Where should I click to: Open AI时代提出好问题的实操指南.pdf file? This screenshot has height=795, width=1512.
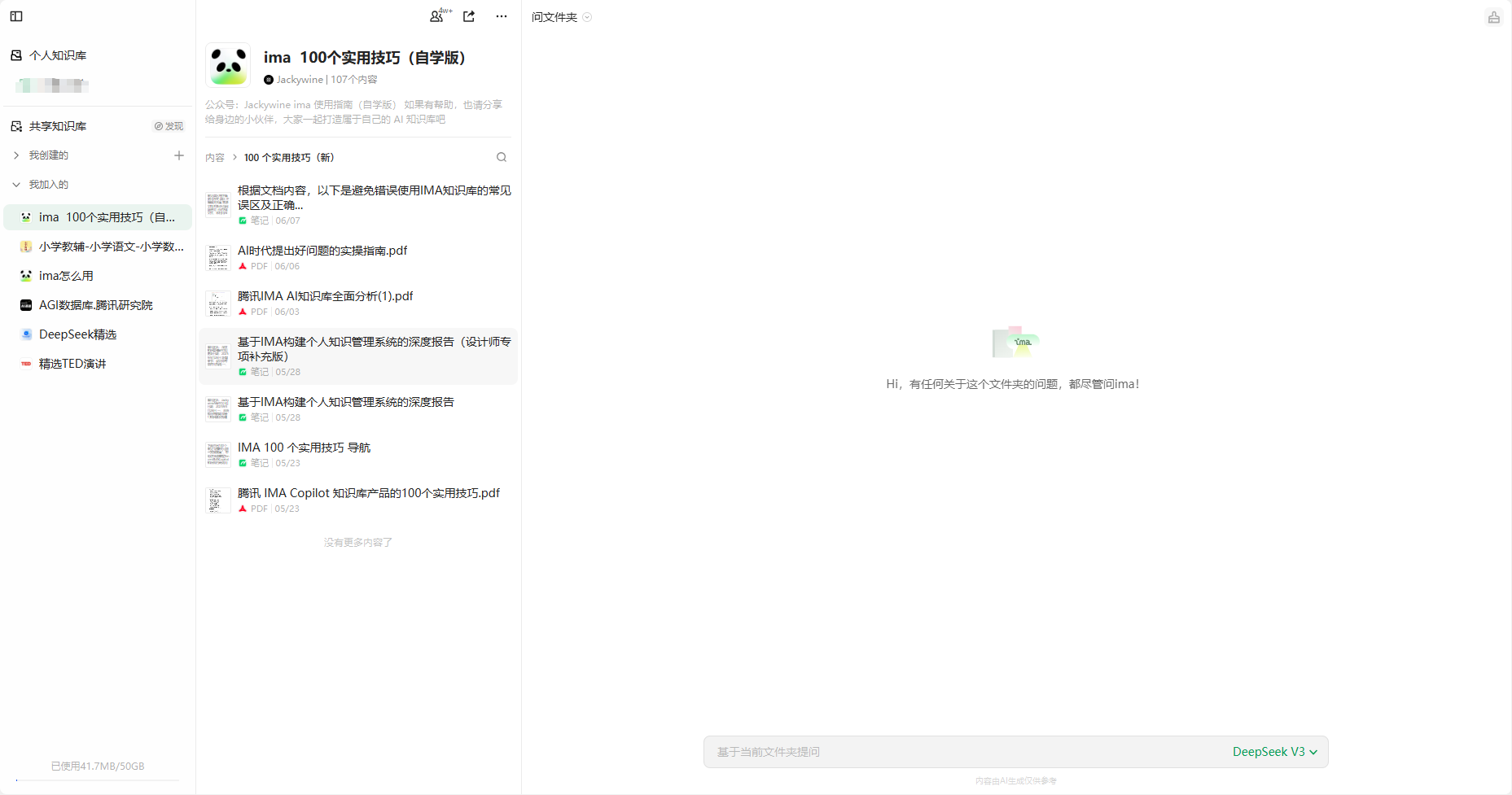click(322, 251)
